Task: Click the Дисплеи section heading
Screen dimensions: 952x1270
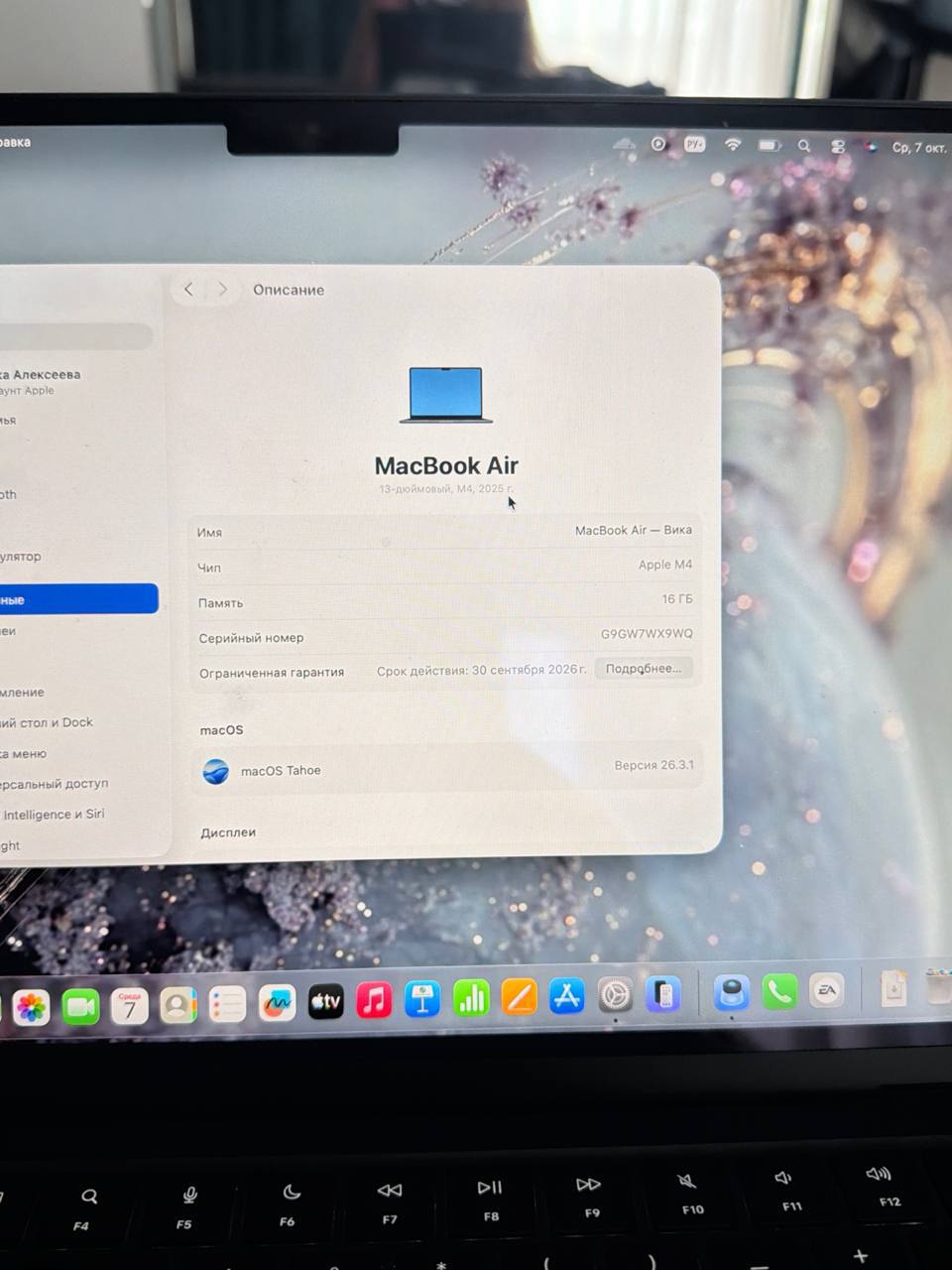Action: (228, 832)
